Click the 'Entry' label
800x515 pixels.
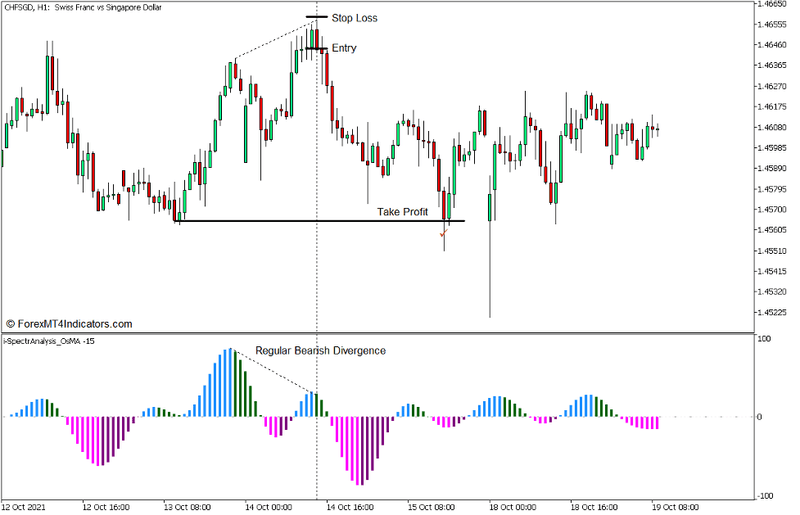coord(344,48)
